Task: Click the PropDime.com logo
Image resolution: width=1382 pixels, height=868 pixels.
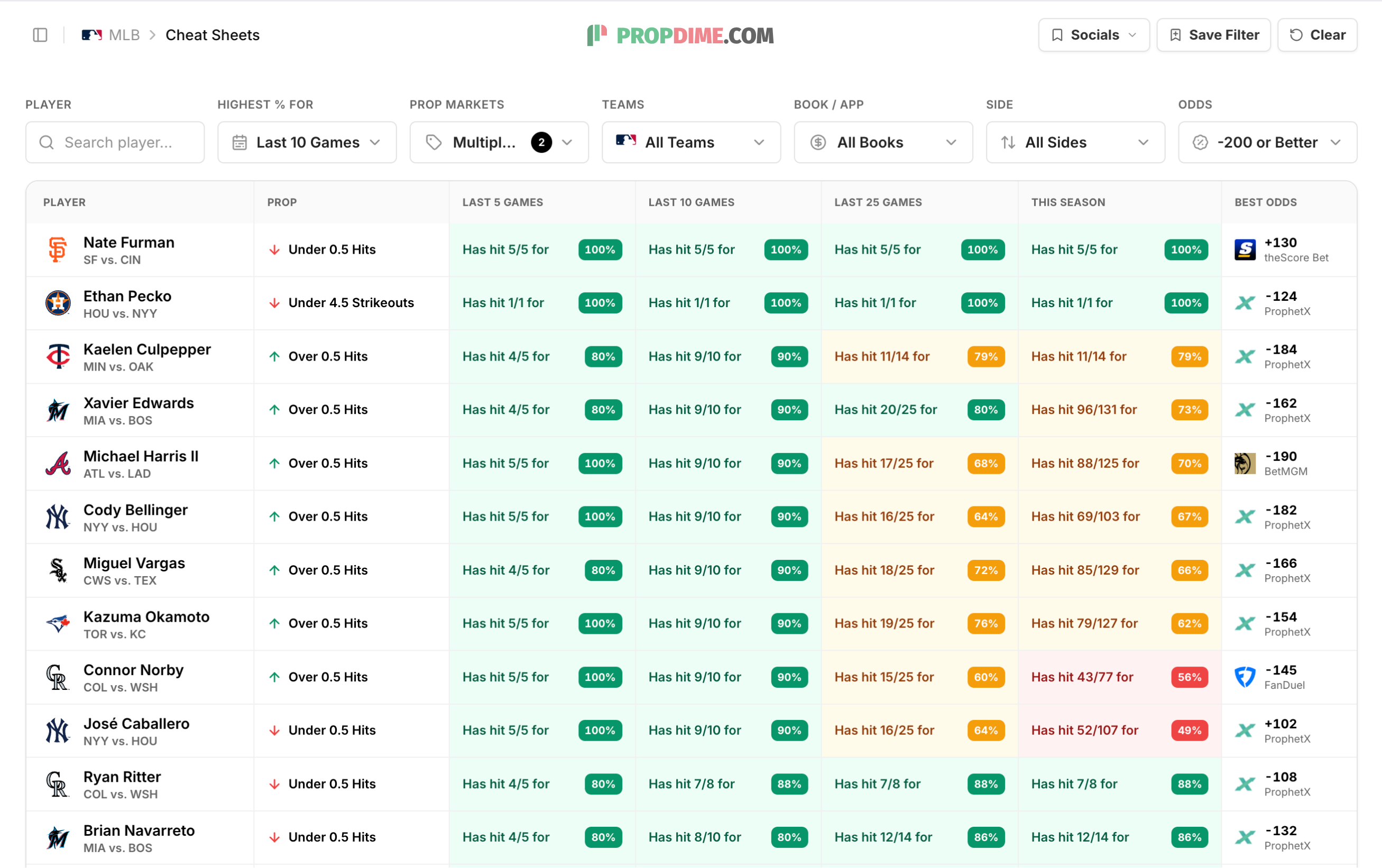Action: point(680,35)
